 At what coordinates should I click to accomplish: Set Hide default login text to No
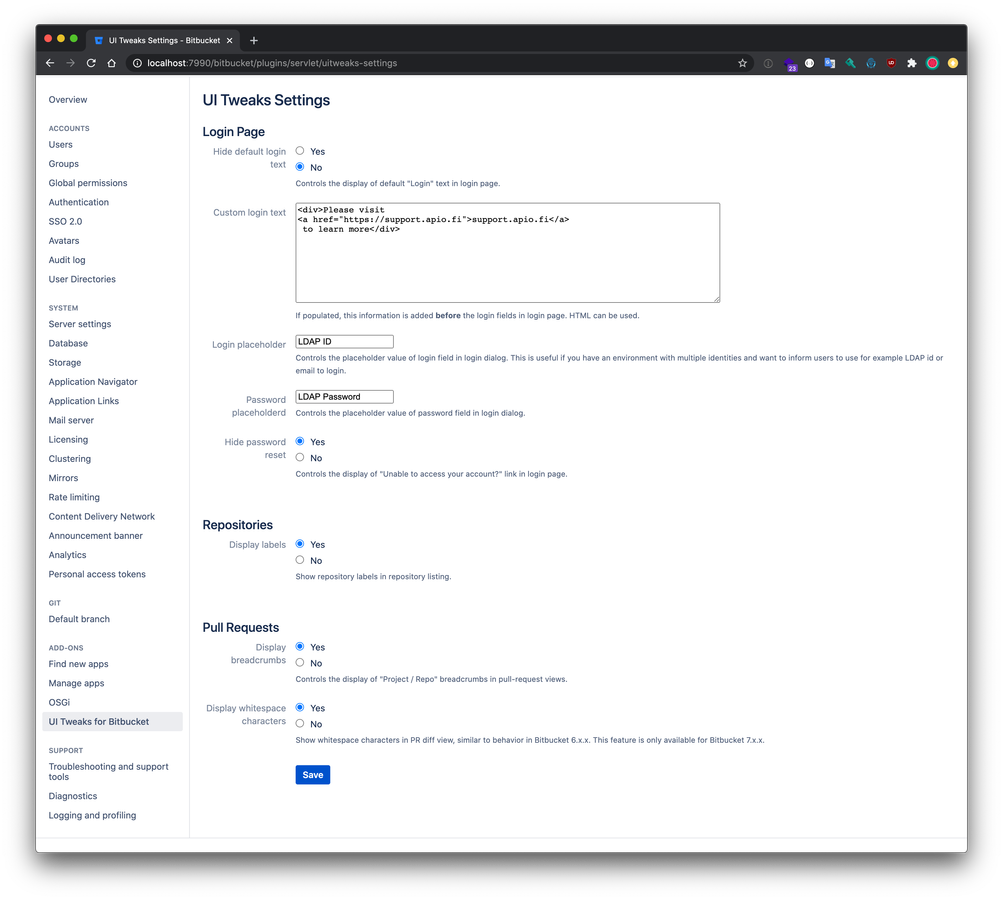(x=299, y=167)
